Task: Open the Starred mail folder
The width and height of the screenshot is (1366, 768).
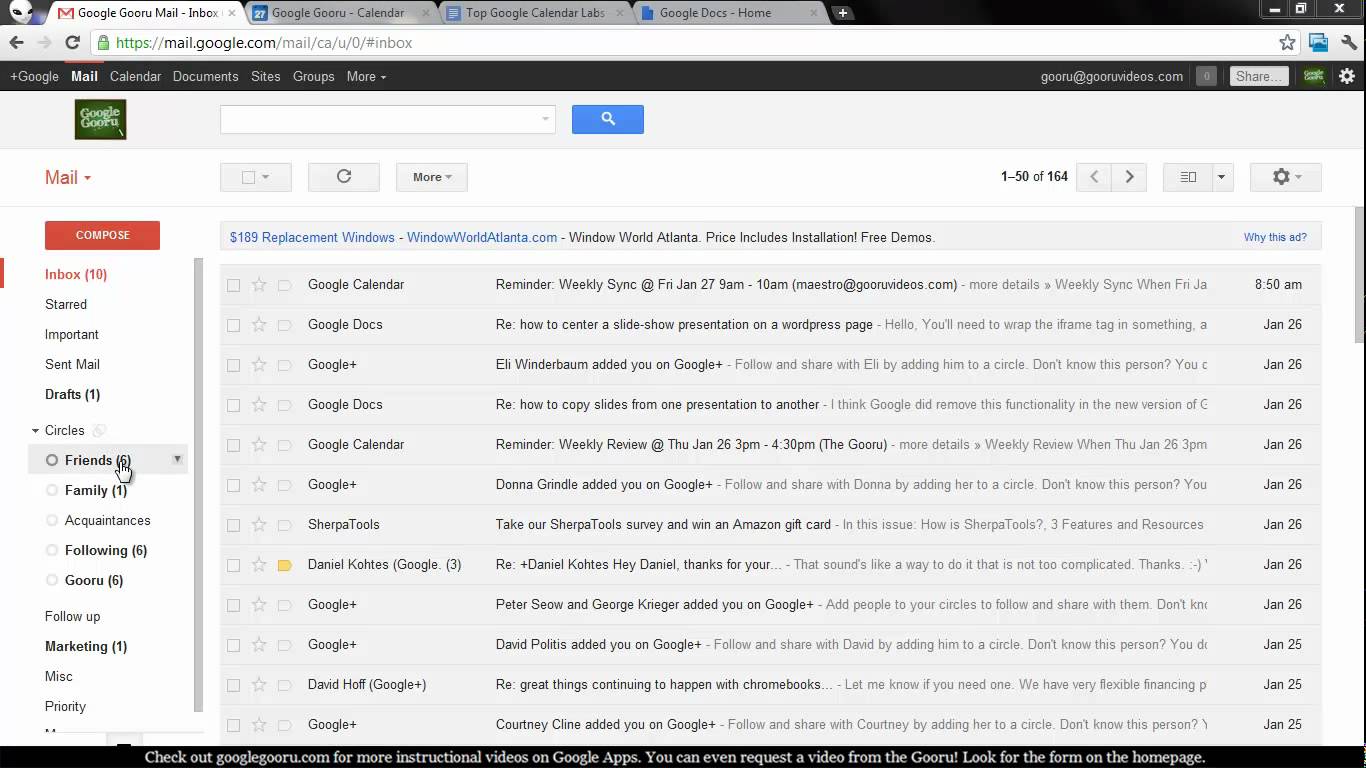Action: pyautogui.click(x=66, y=304)
